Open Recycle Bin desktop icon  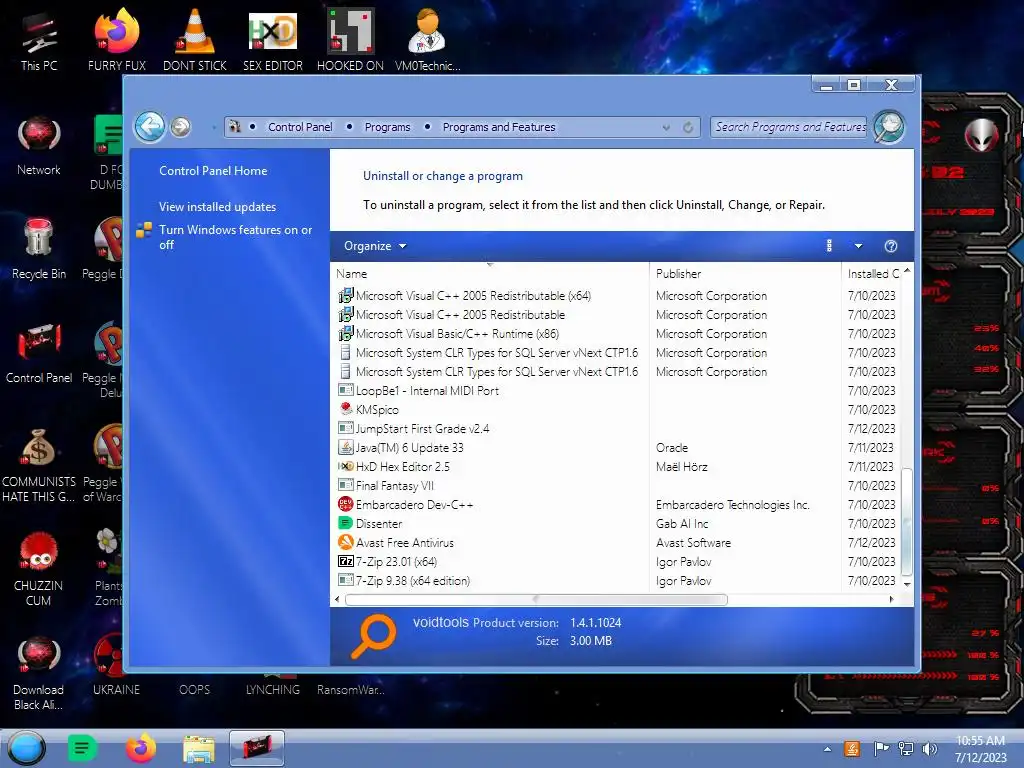39,250
